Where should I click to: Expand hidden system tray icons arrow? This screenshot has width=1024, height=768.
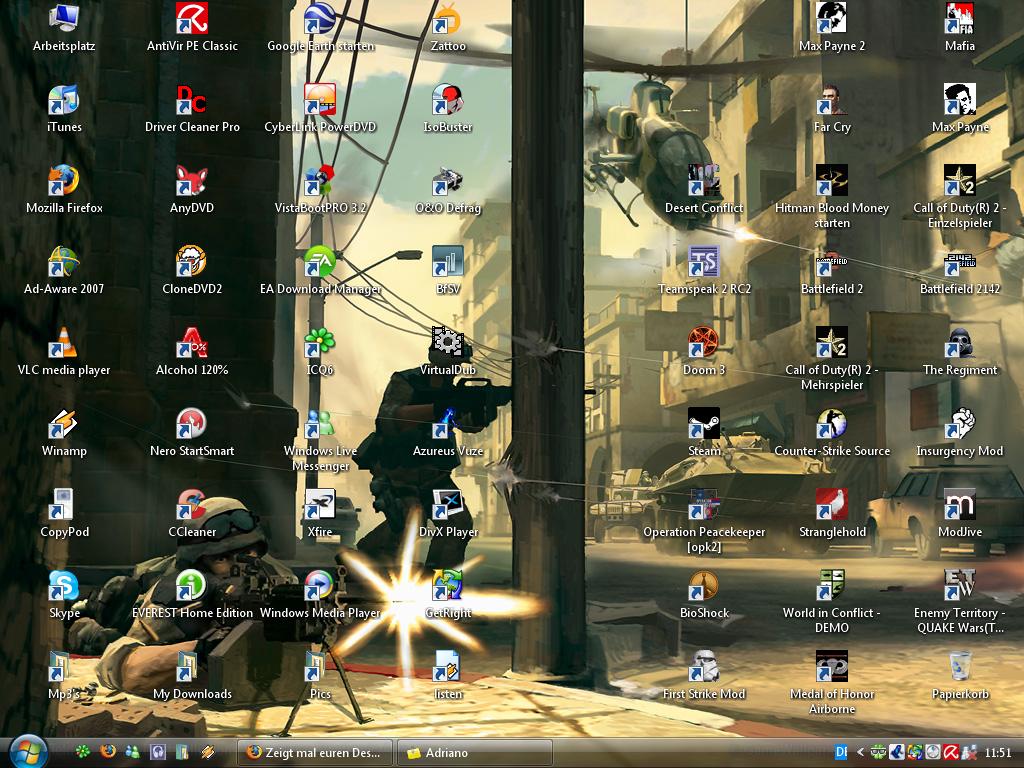coord(860,753)
